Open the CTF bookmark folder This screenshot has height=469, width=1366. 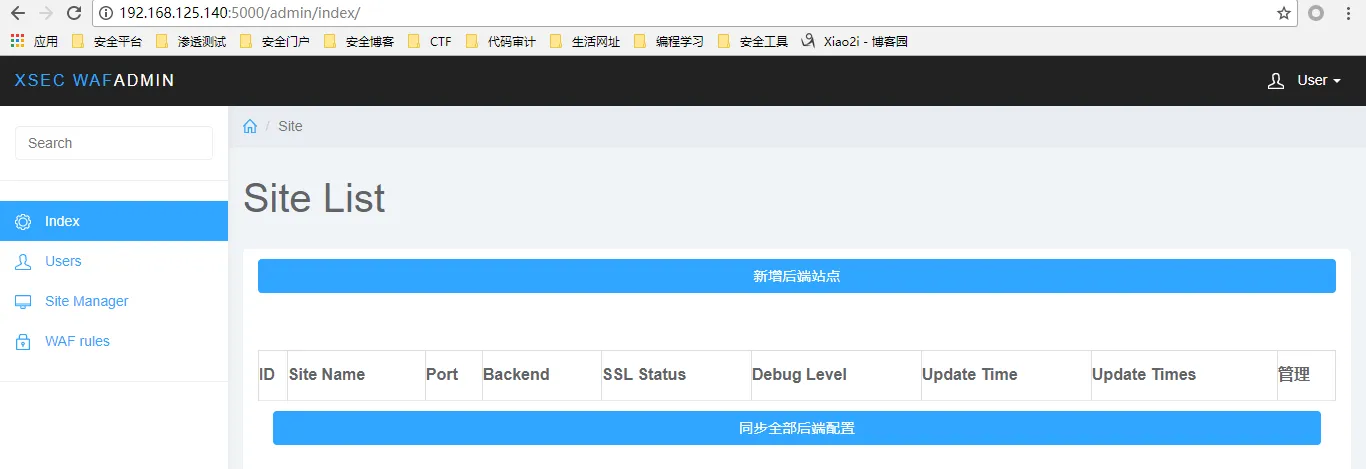pos(429,42)
